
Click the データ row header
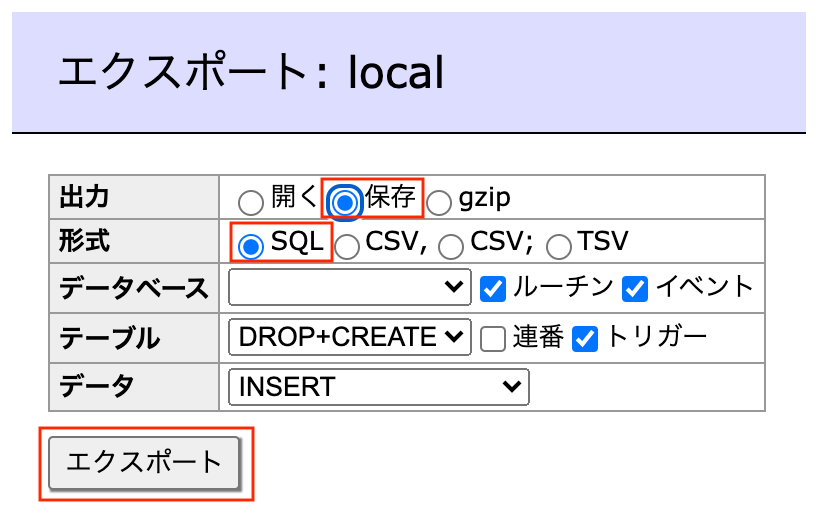[134, 387]
